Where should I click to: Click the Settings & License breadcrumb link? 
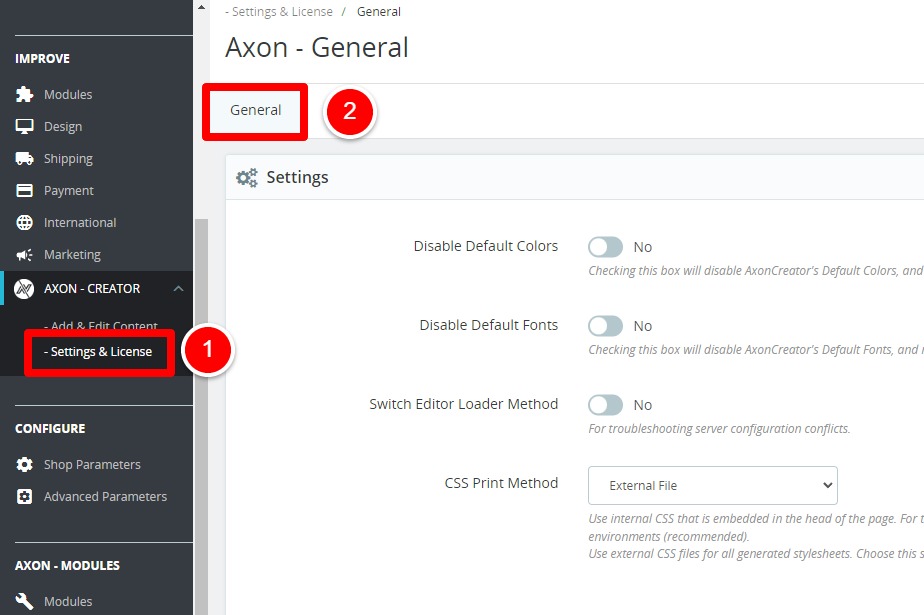pyautogui.click(x=278, y=11)
